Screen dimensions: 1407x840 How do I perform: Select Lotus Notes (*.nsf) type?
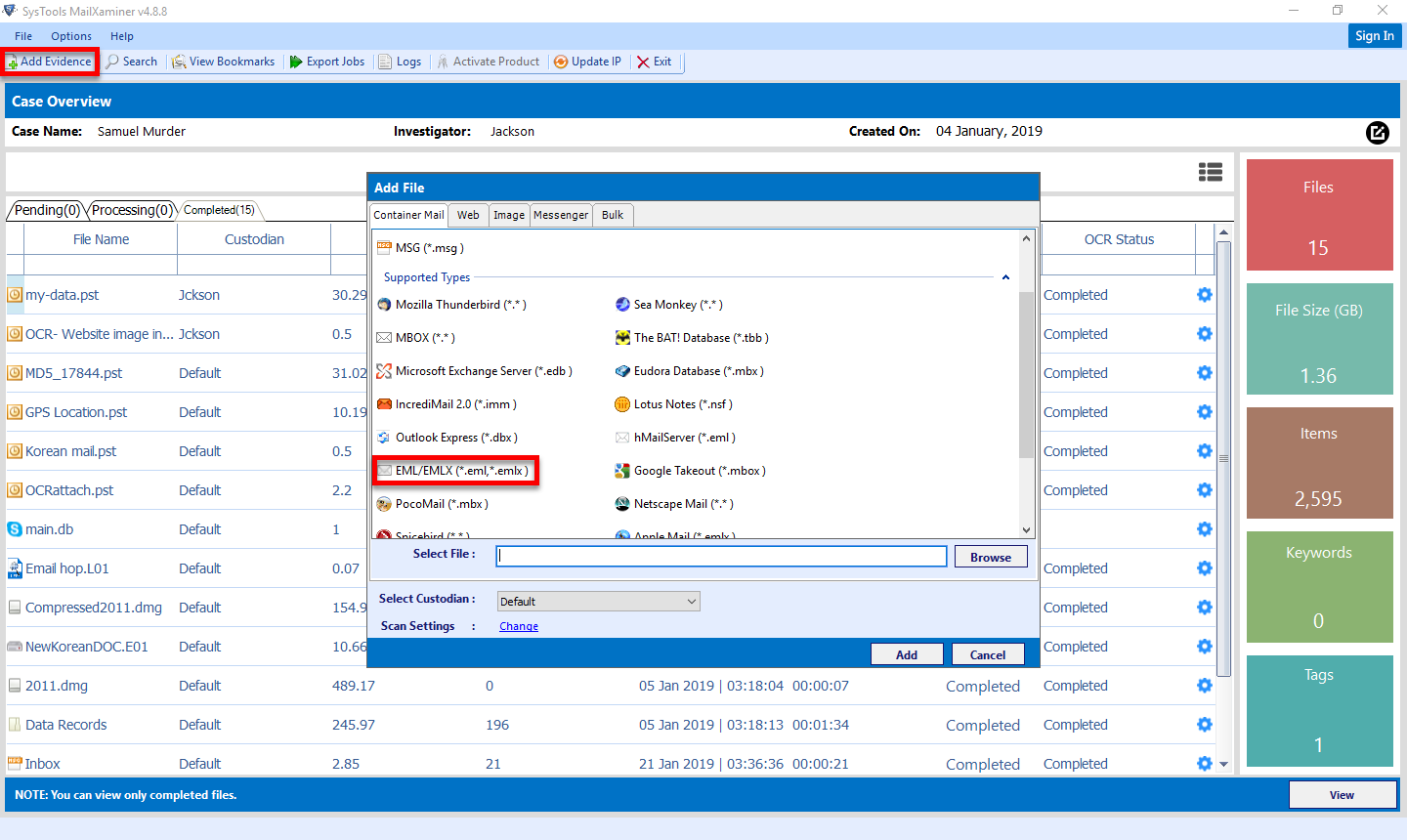tap(673, 404)
